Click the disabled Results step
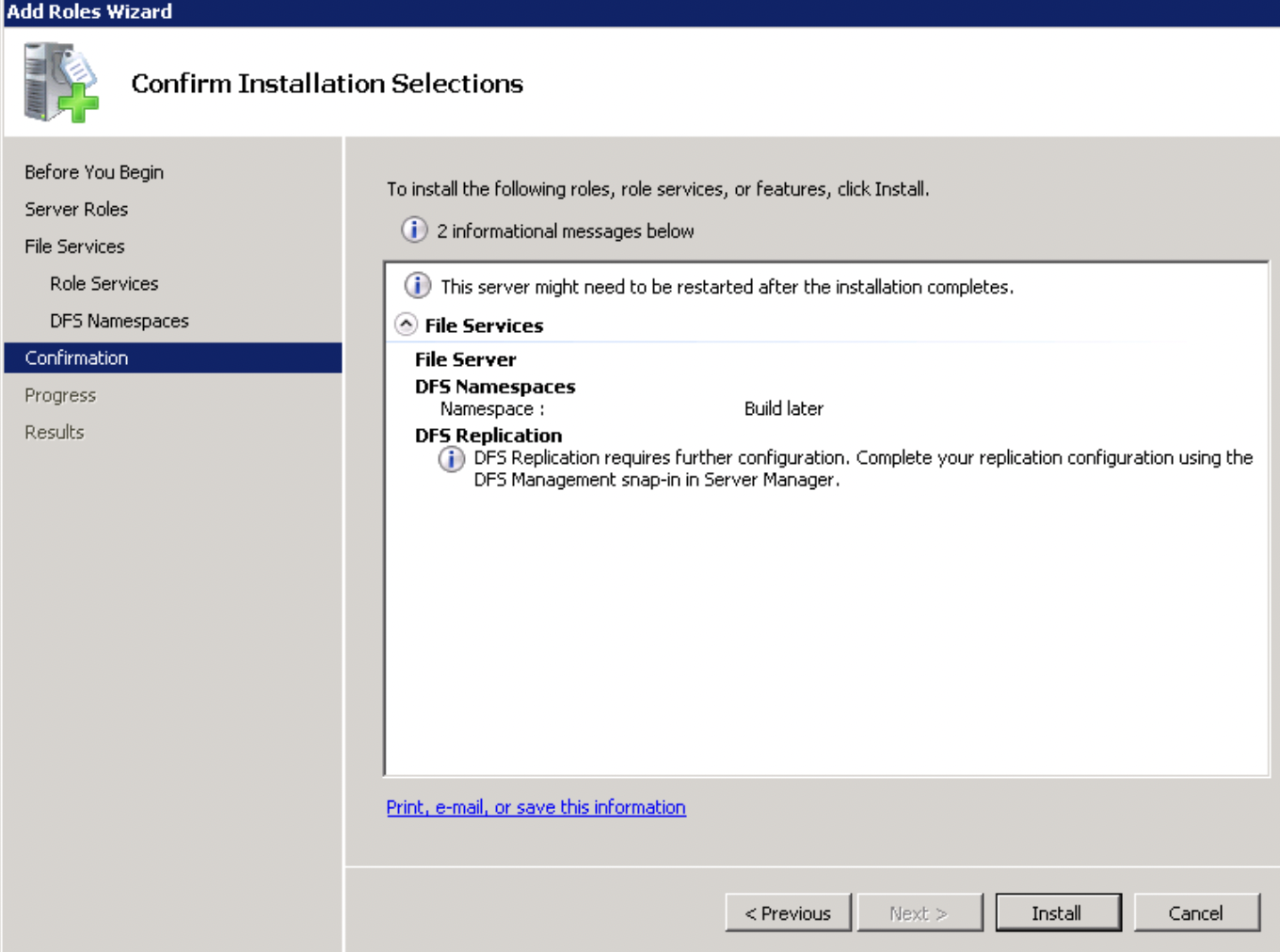Image resolution: width=1280 pixels, height=952 pixels. point(55,432)
